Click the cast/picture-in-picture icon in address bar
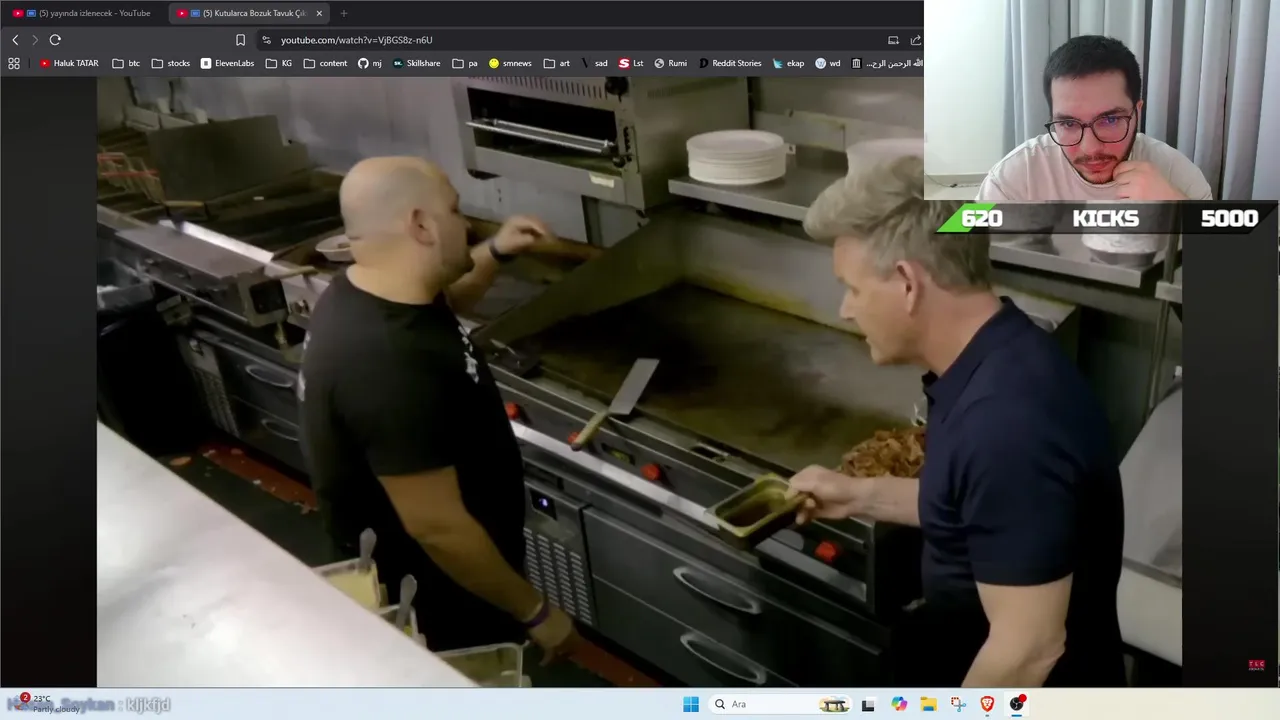 coord(893,40)
